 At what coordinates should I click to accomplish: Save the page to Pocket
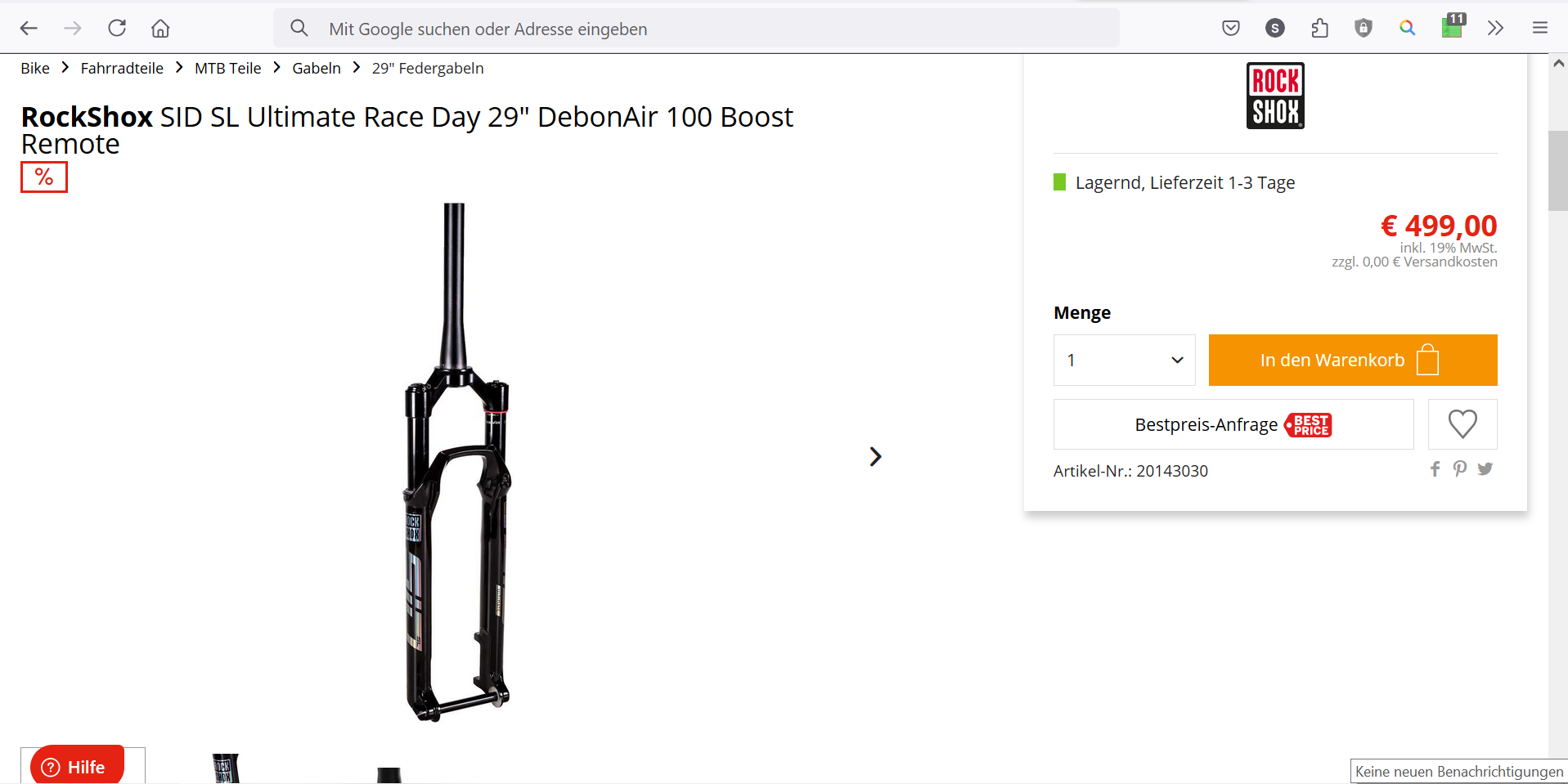coord(1230,28)
